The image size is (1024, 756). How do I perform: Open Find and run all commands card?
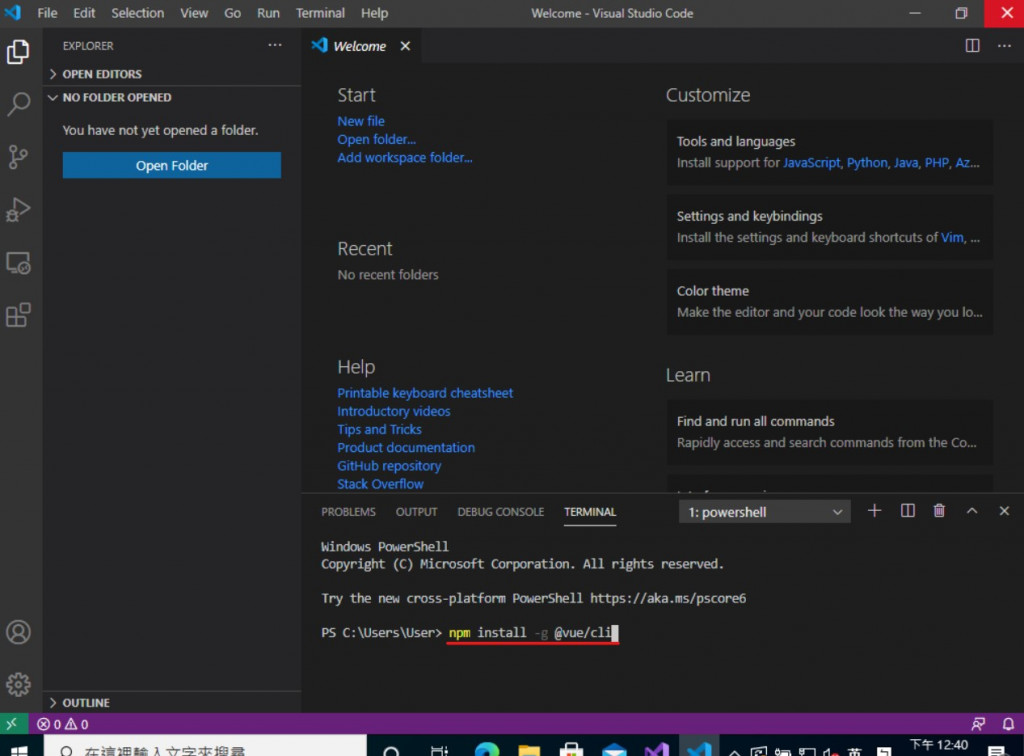(x=829, y=432)
